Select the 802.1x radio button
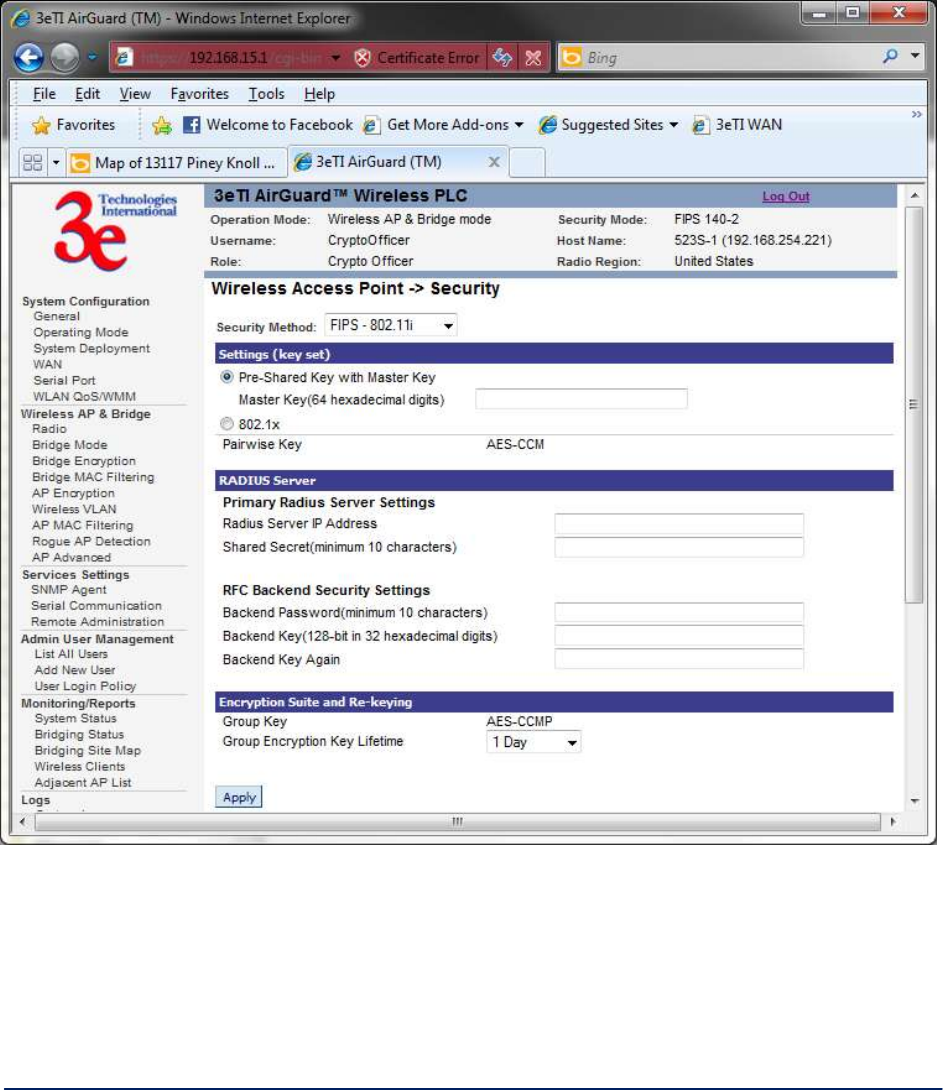 (x=227, y=423)
